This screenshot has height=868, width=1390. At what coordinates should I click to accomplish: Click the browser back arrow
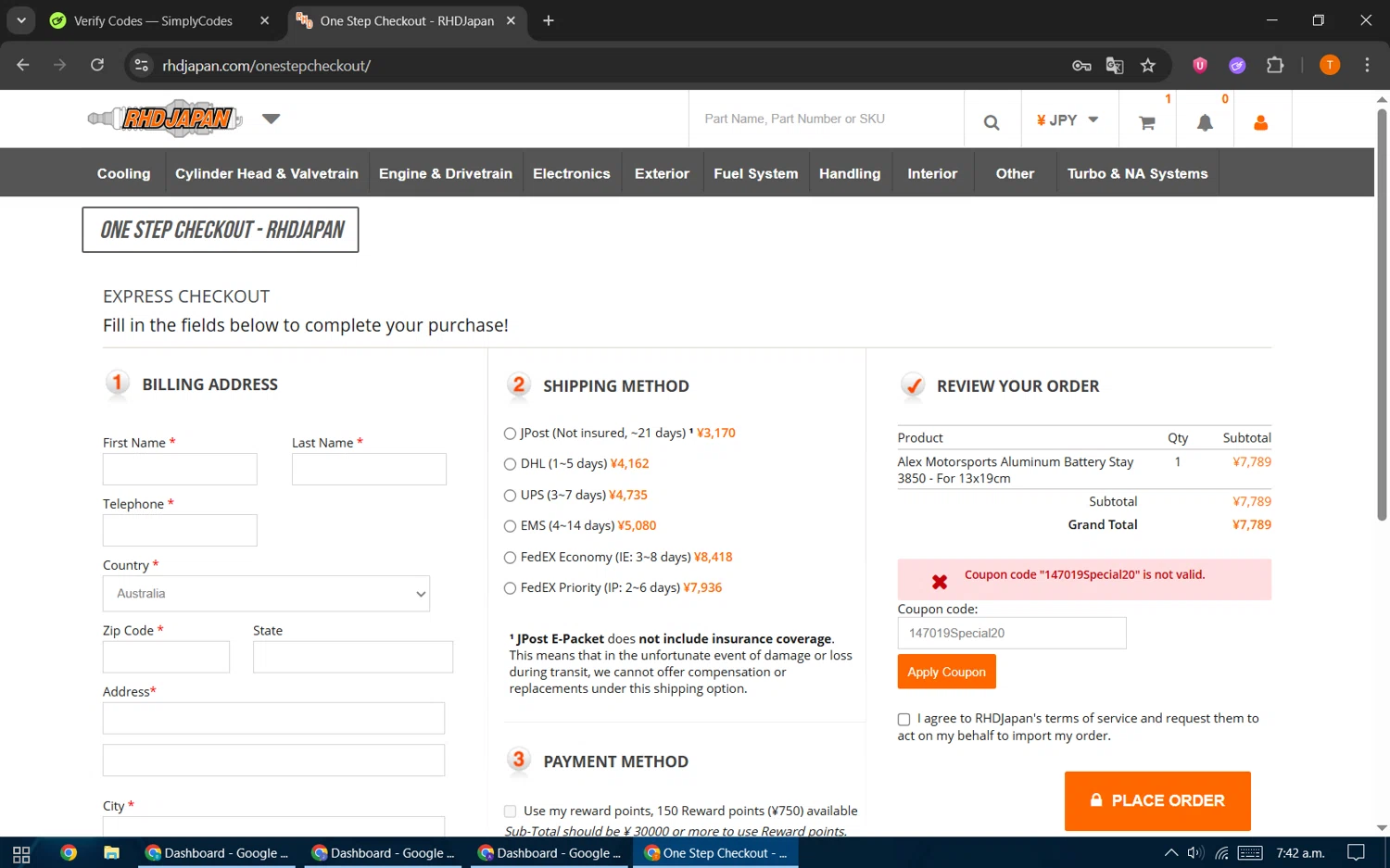coord(23,65)
